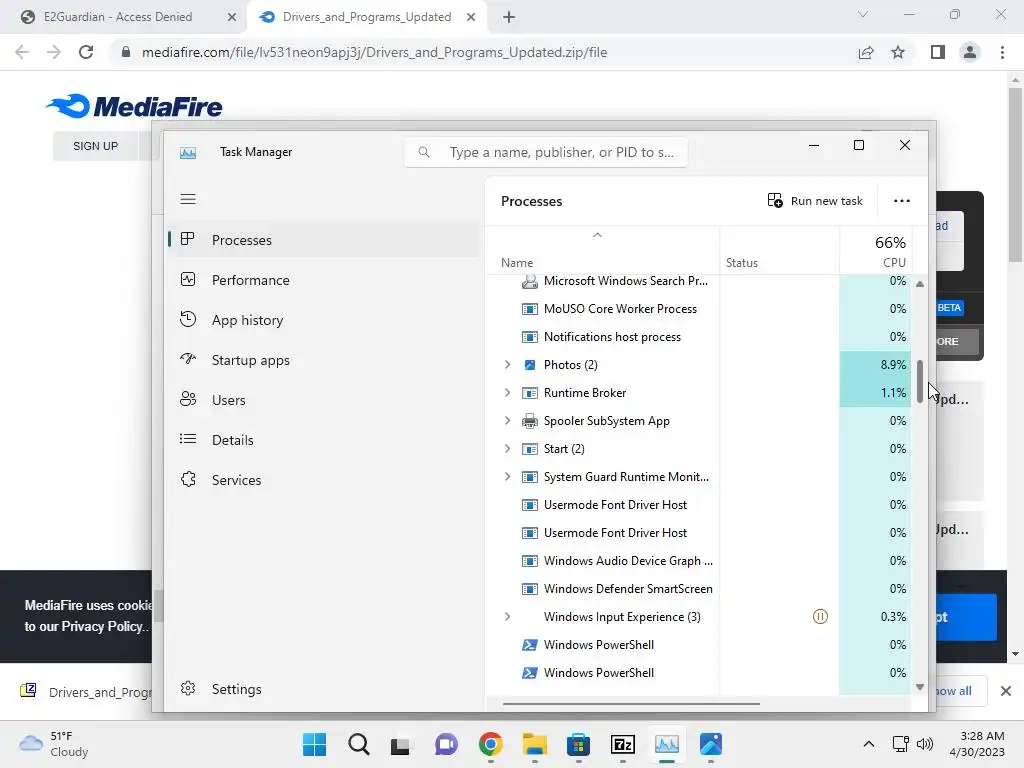This screenshot has width=1024, height=768.
Task: Open Task Manager Settings
Action: [323, 689]
